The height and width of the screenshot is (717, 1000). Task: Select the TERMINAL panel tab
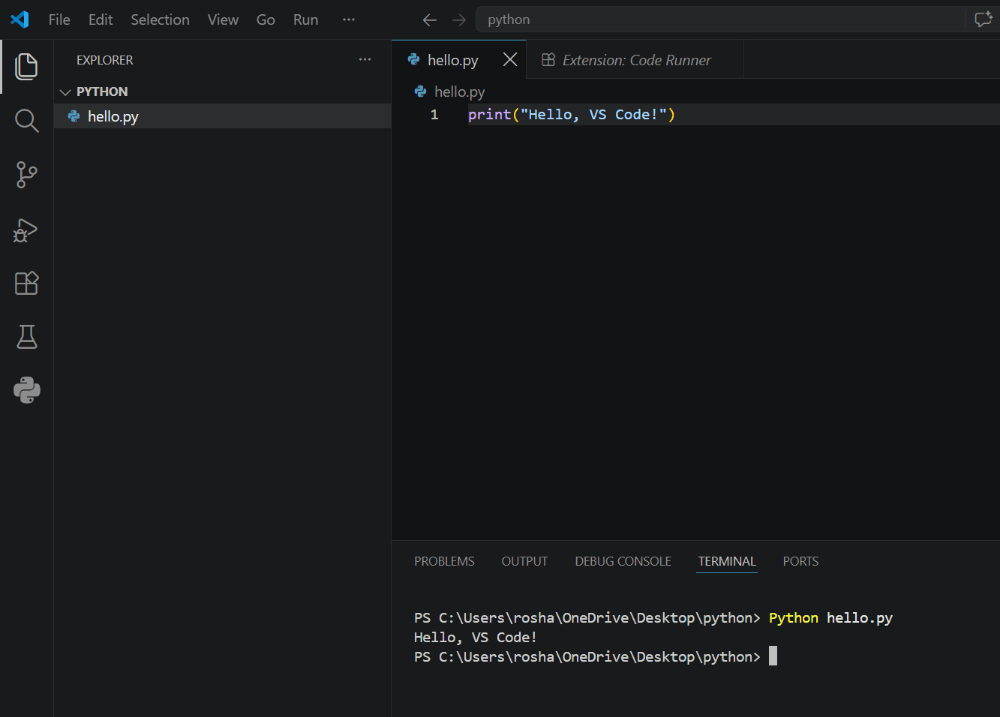(726, 561)
